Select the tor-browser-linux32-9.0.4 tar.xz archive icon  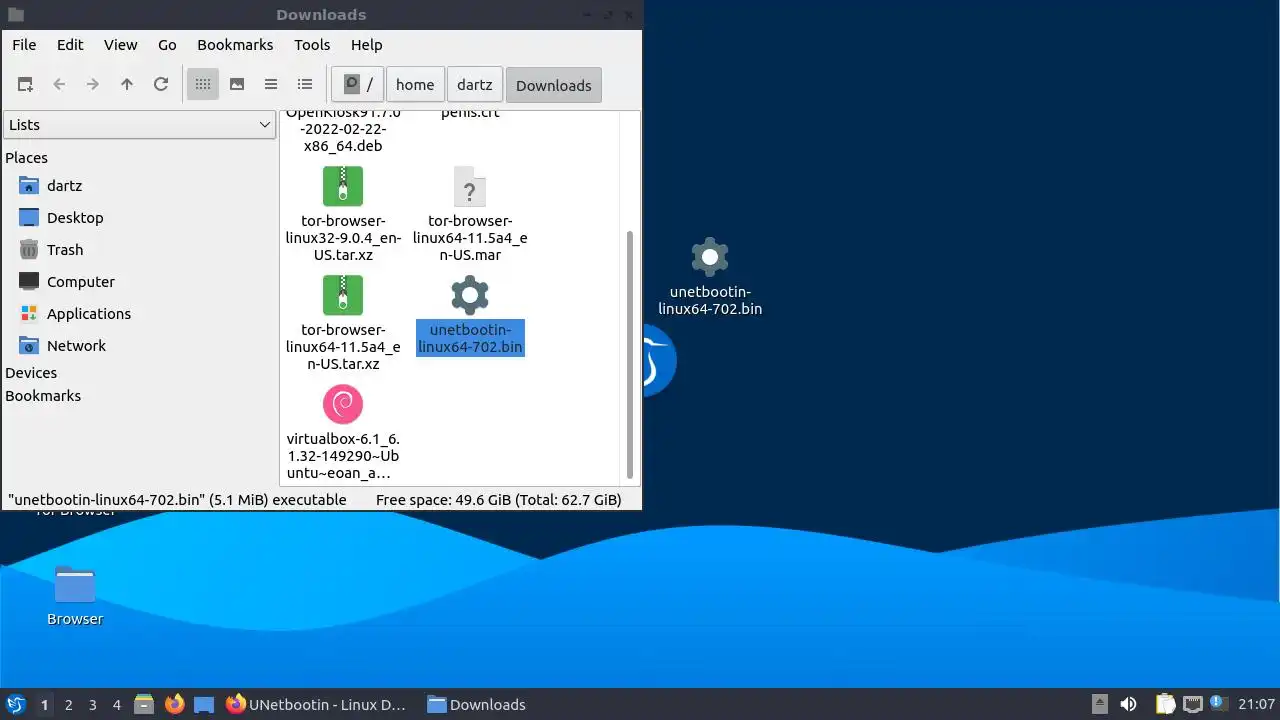[x=343, y=186]
